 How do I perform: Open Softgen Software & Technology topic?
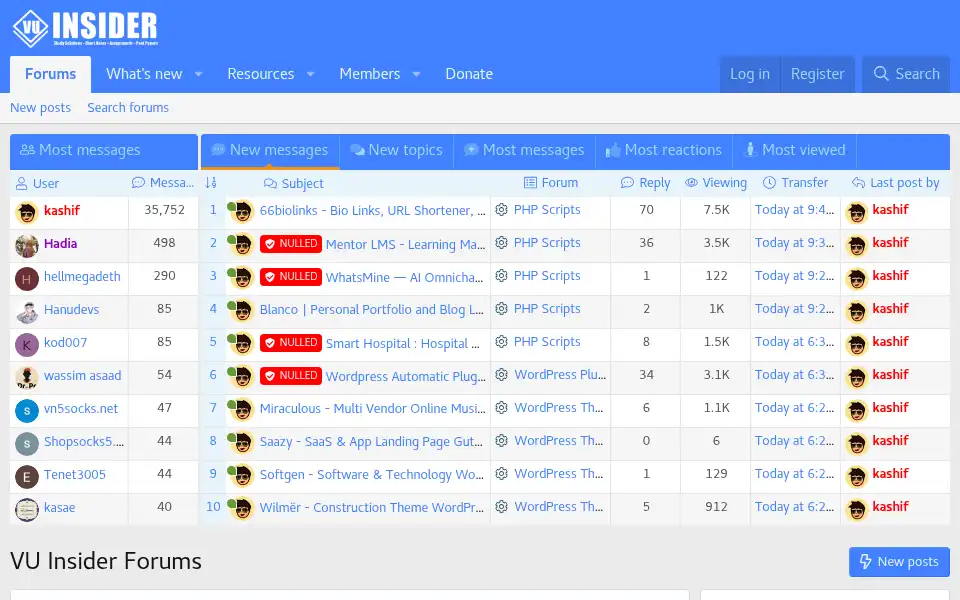coord(372,474)
